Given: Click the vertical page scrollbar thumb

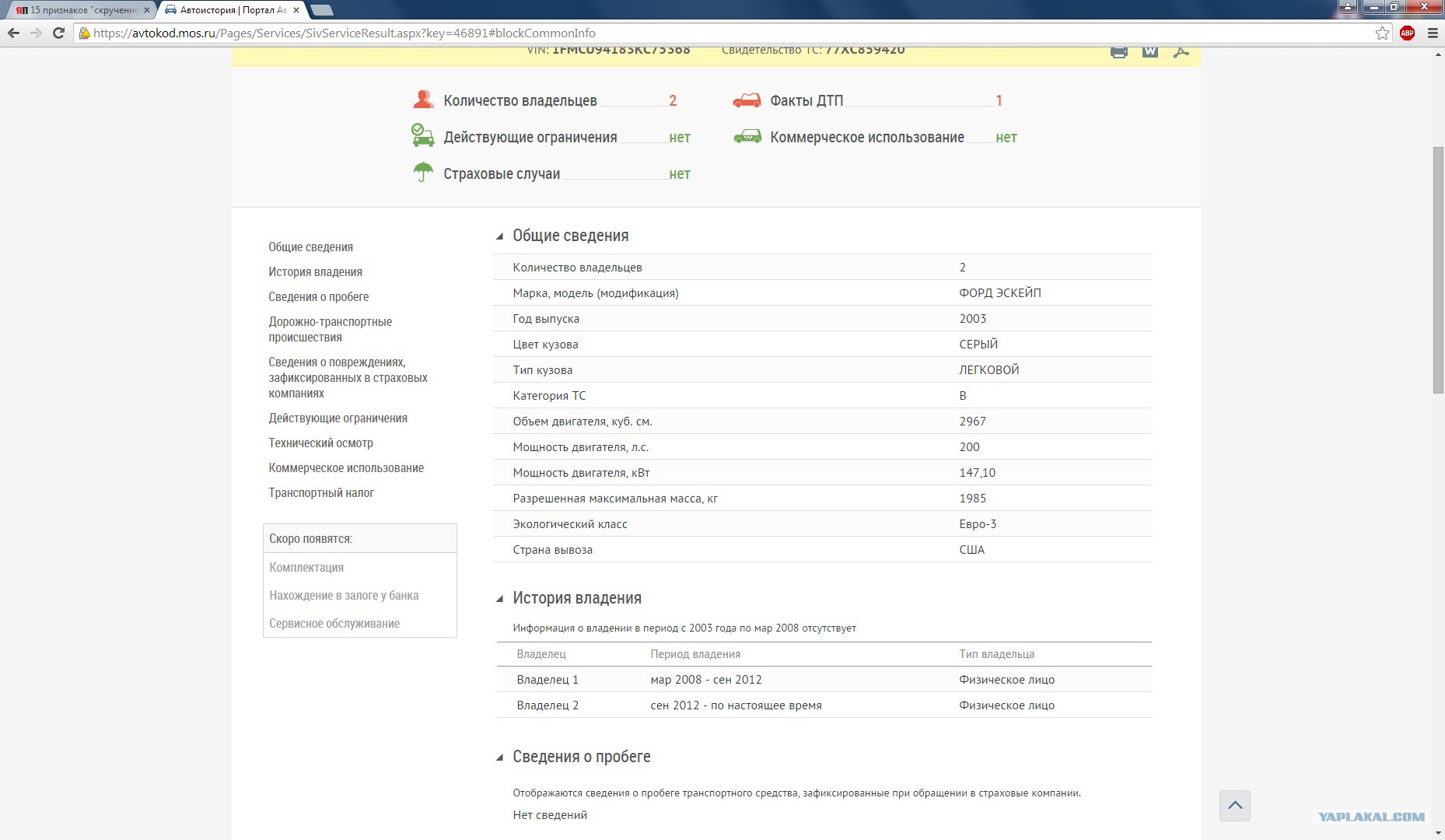Looking at the screenshot, I should [x=1438, y=270].
